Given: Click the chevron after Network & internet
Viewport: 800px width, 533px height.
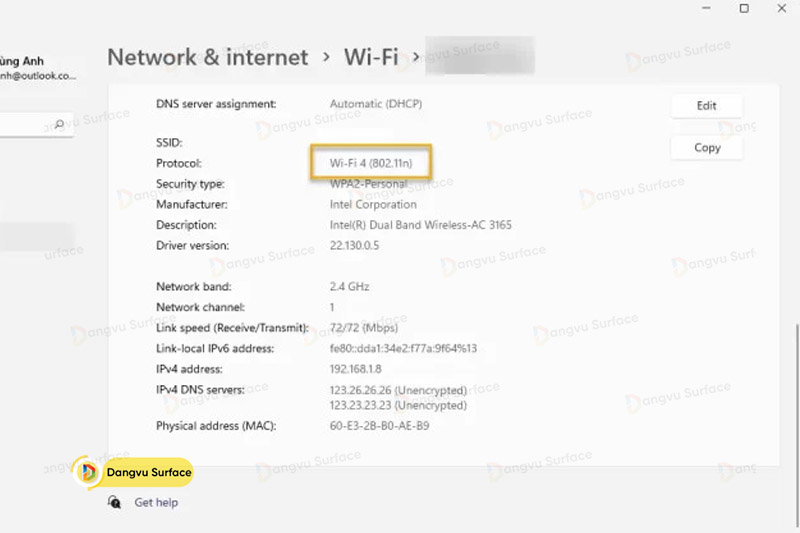Looking at the screenshot, I should coord(326,57).
